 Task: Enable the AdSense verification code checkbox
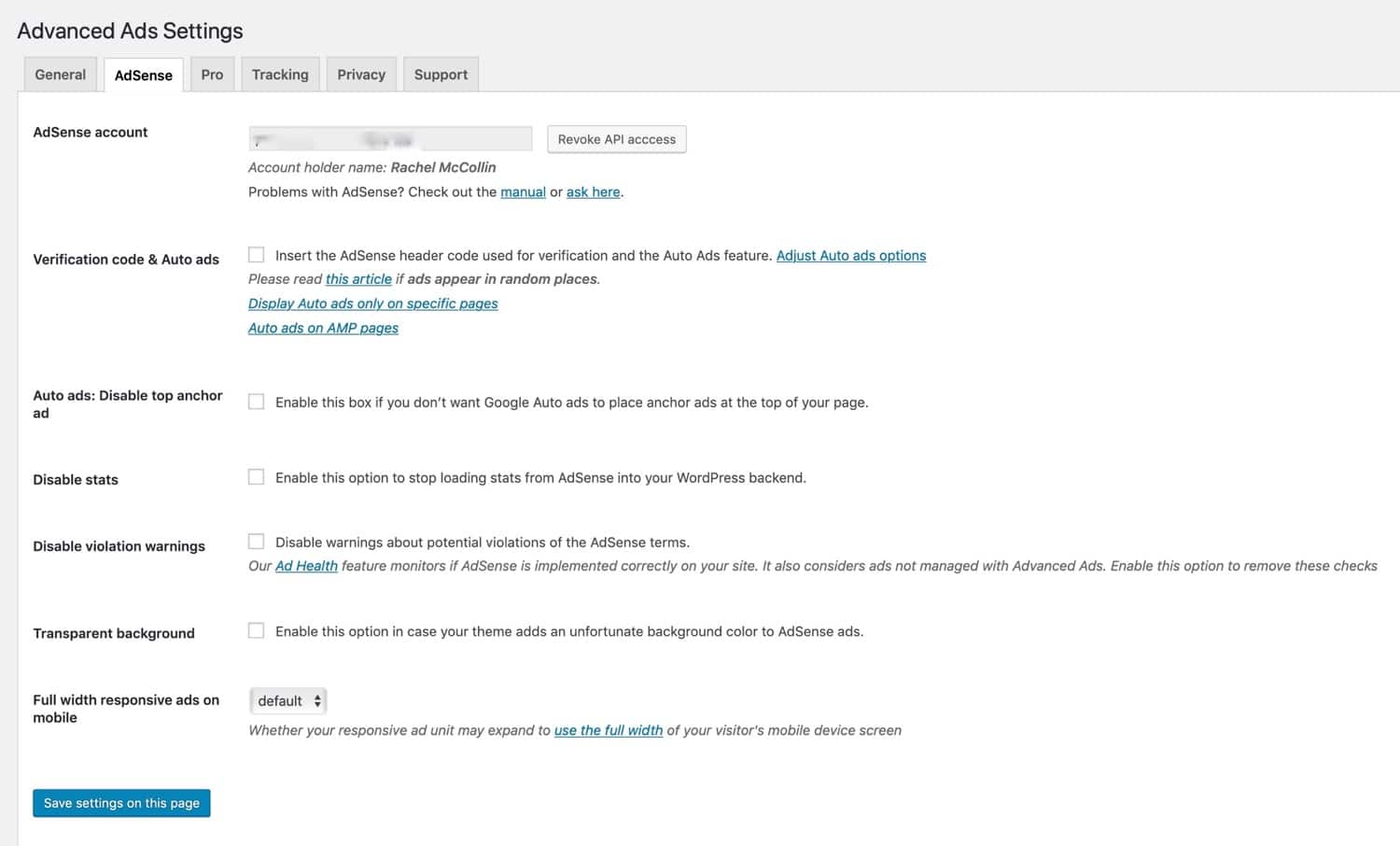pos(256,253)
